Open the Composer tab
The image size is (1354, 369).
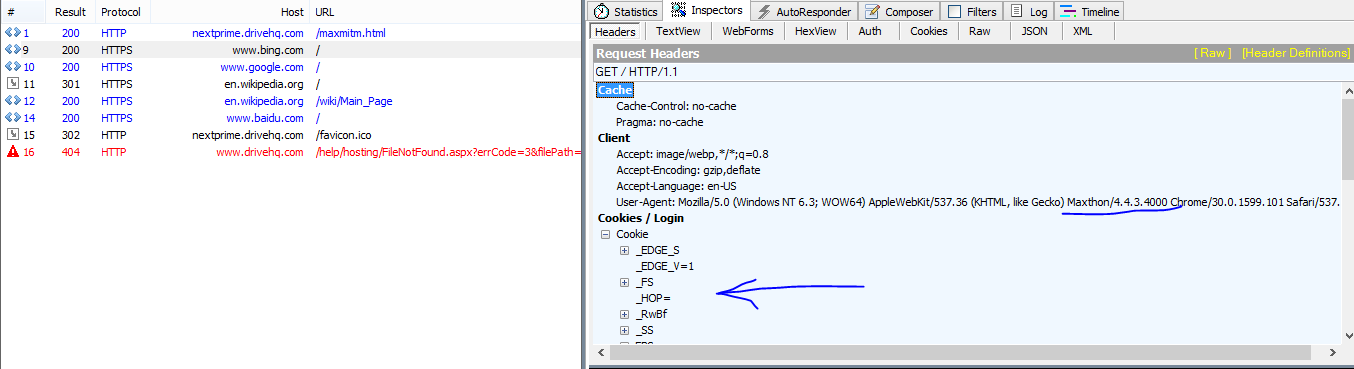click(898, 12)
